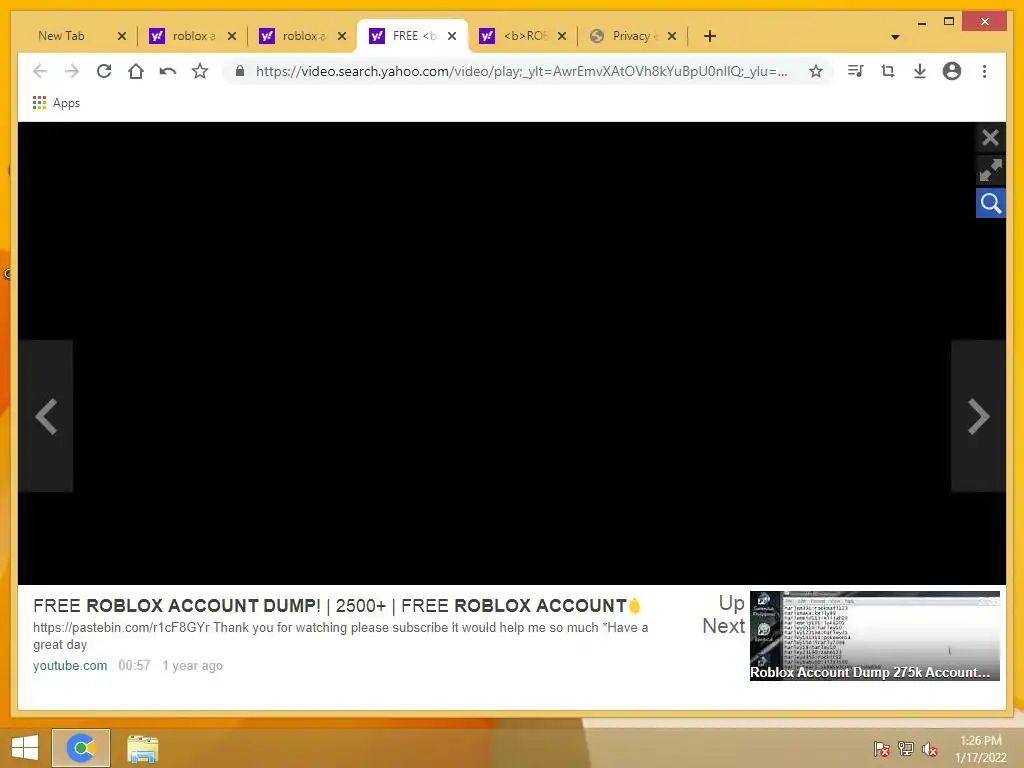
Task: Open network status tray icon
Action: (x=905, y=749)
